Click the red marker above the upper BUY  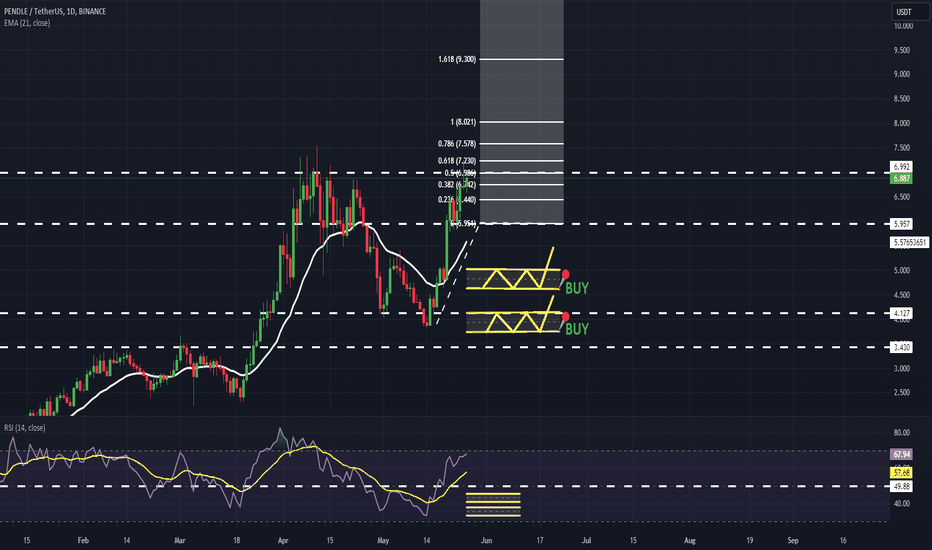point(565,274)
